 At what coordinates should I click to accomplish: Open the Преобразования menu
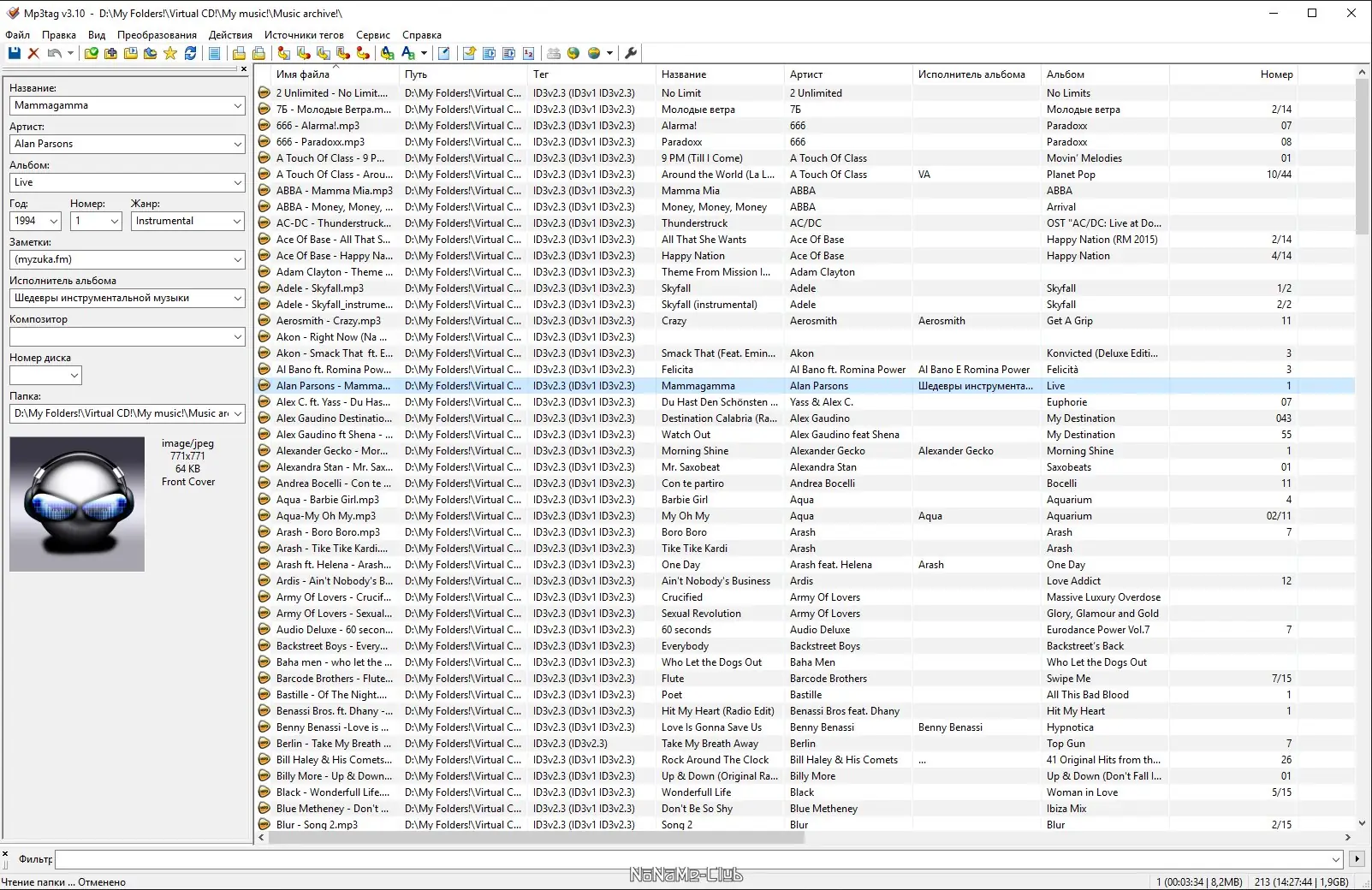tap(156, 35)
